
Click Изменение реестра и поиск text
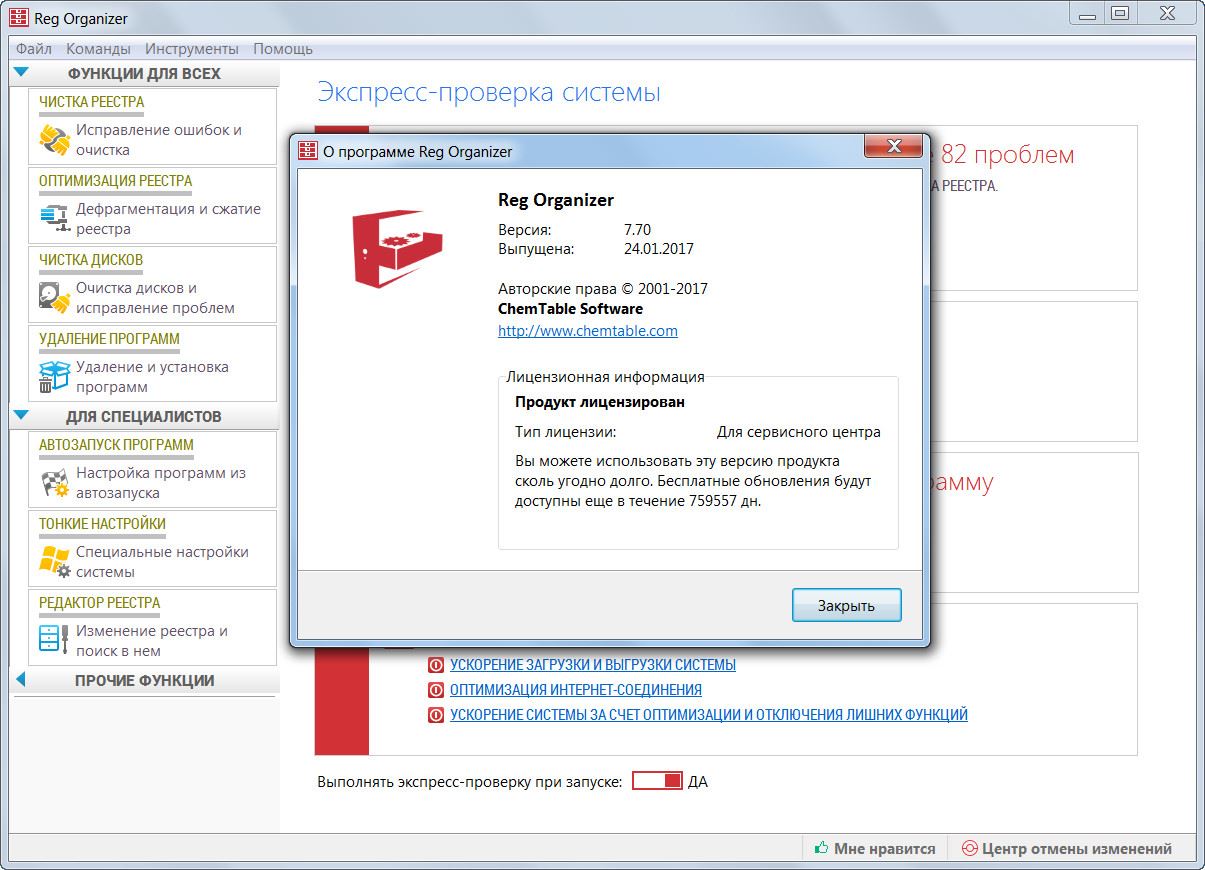click(152, 641)
